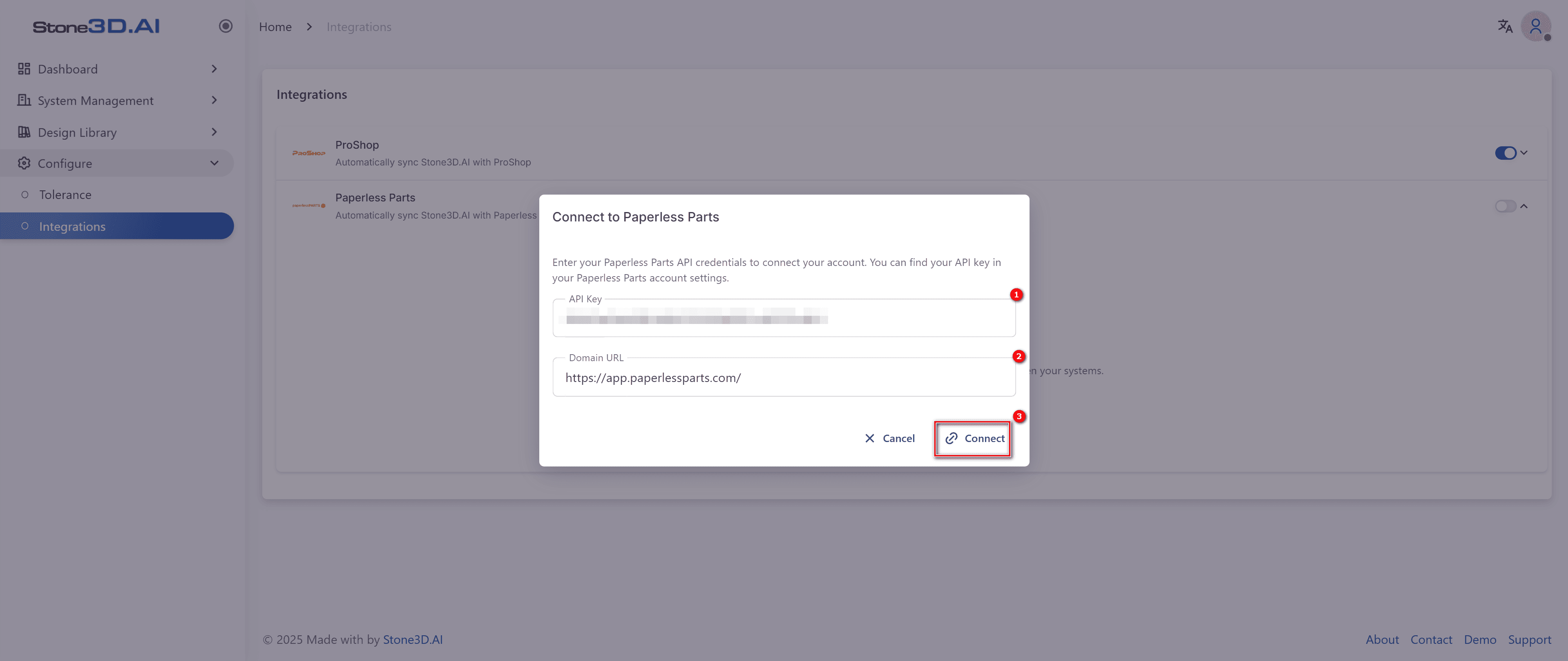Expand the Design Library chevron
Image resolution: width=1568 pixels, height=661 pixels.
(x=214, y=132)
